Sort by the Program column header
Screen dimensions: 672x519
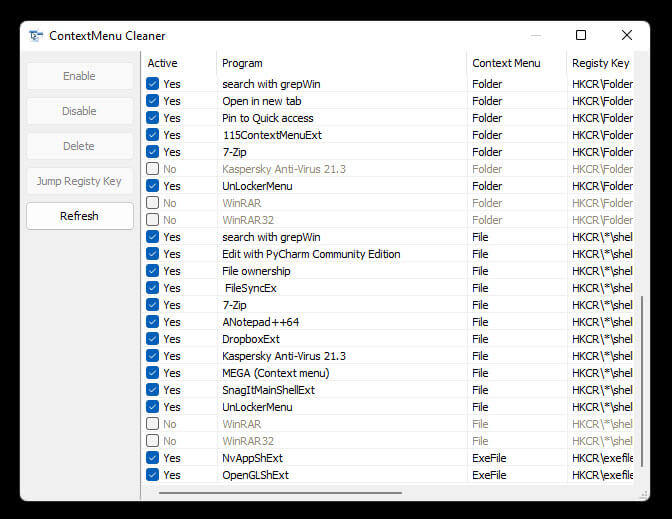[342, 63]
